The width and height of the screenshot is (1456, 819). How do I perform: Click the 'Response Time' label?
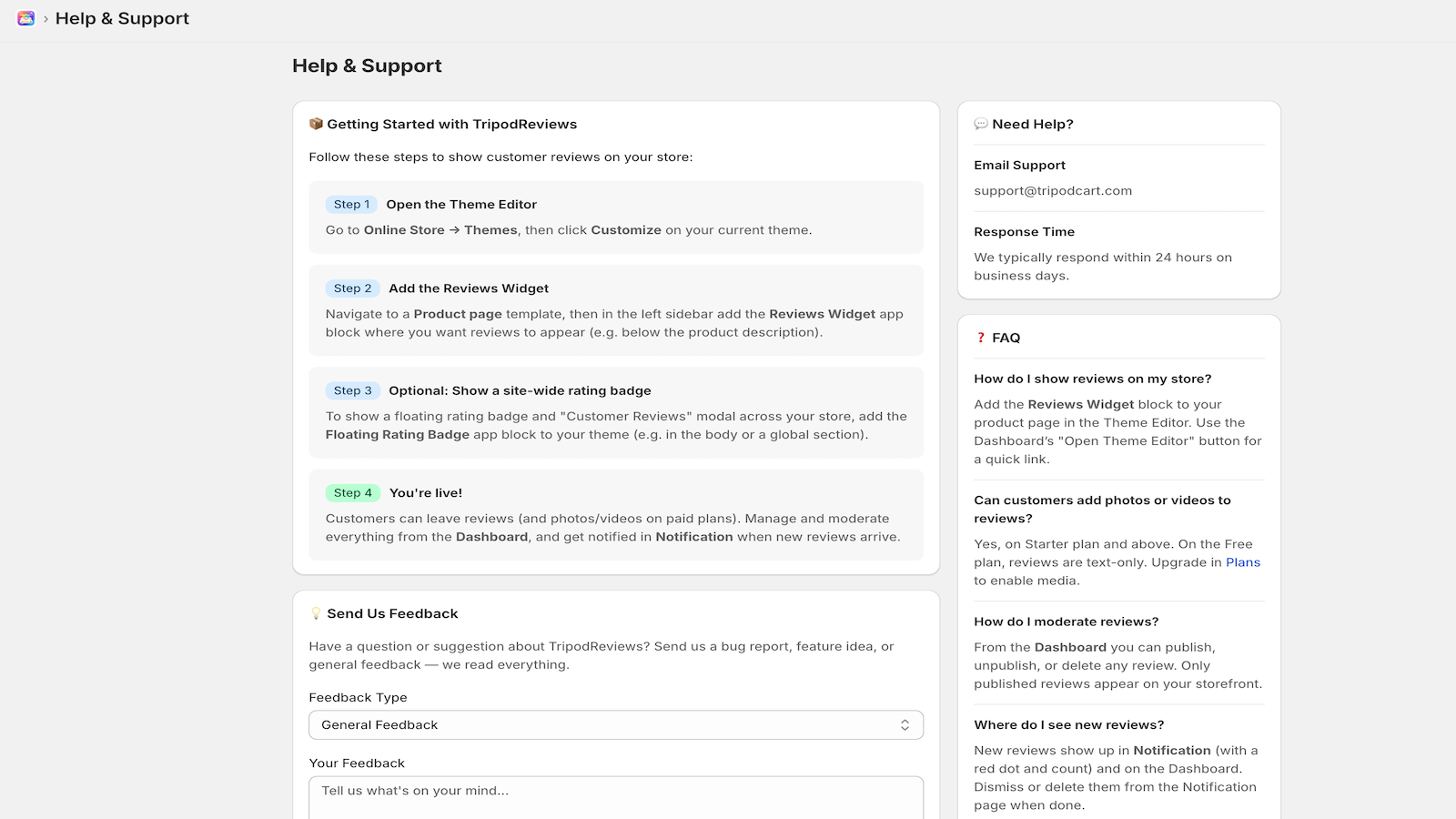[x=1024, y=232]
